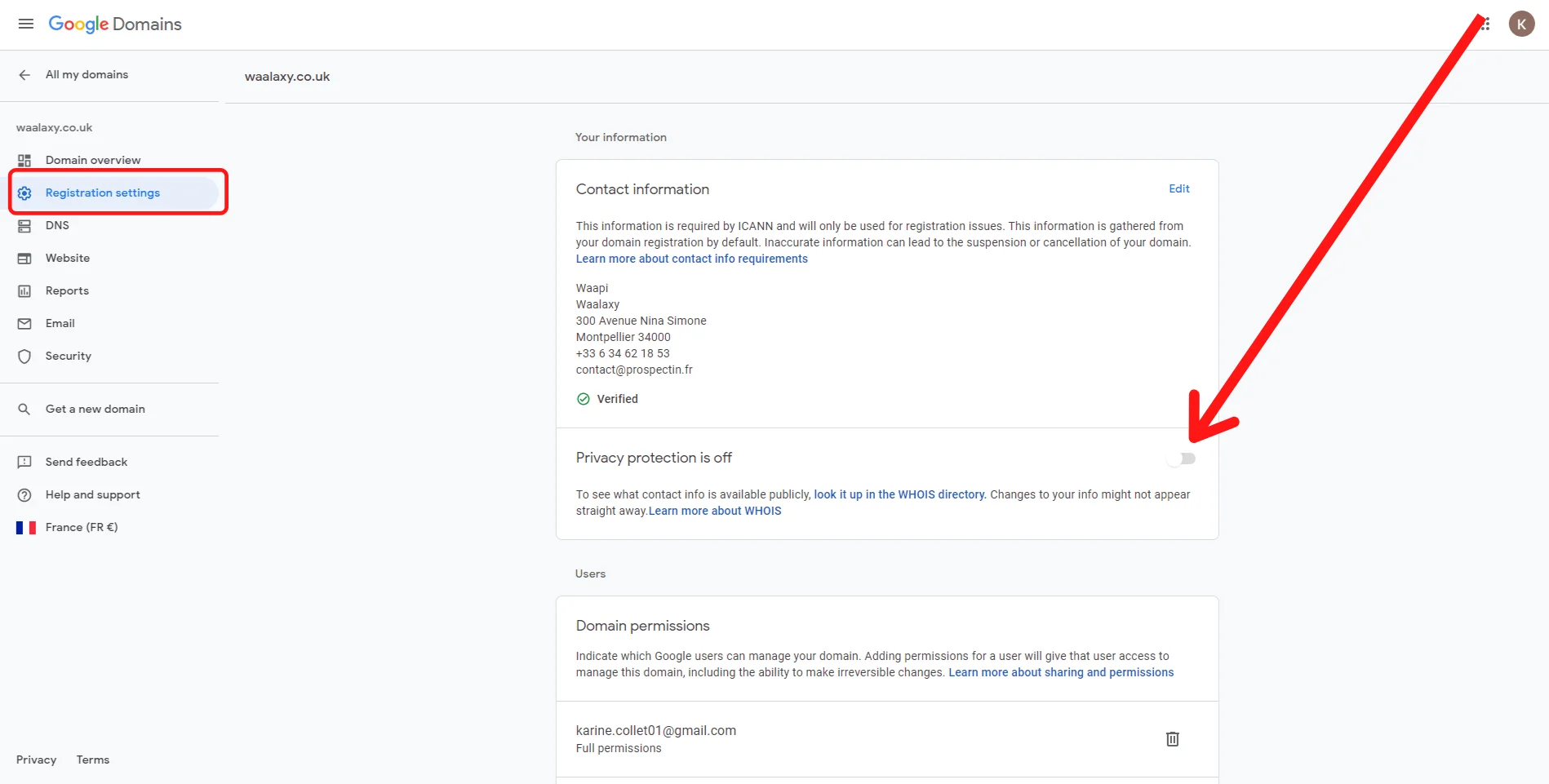Viewport: 1549px width, 784px height.
Task: Click the karine.collet01@gmail.com user entry
Action: 656,730
